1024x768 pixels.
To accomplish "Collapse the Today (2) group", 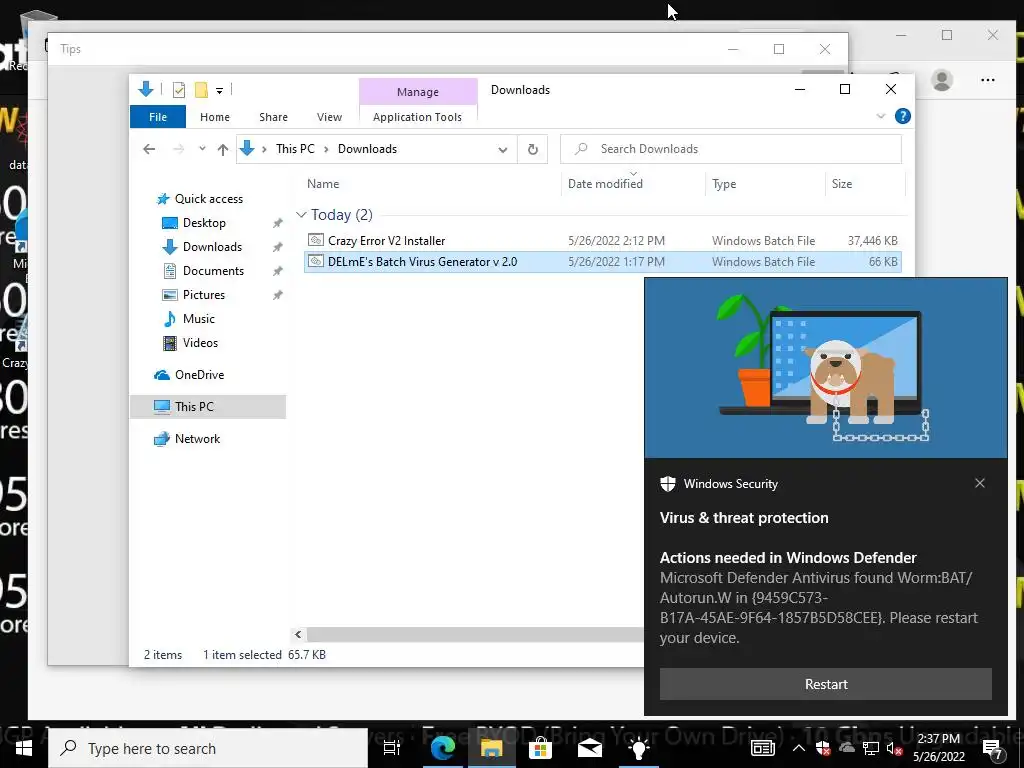I will [301, 215].
